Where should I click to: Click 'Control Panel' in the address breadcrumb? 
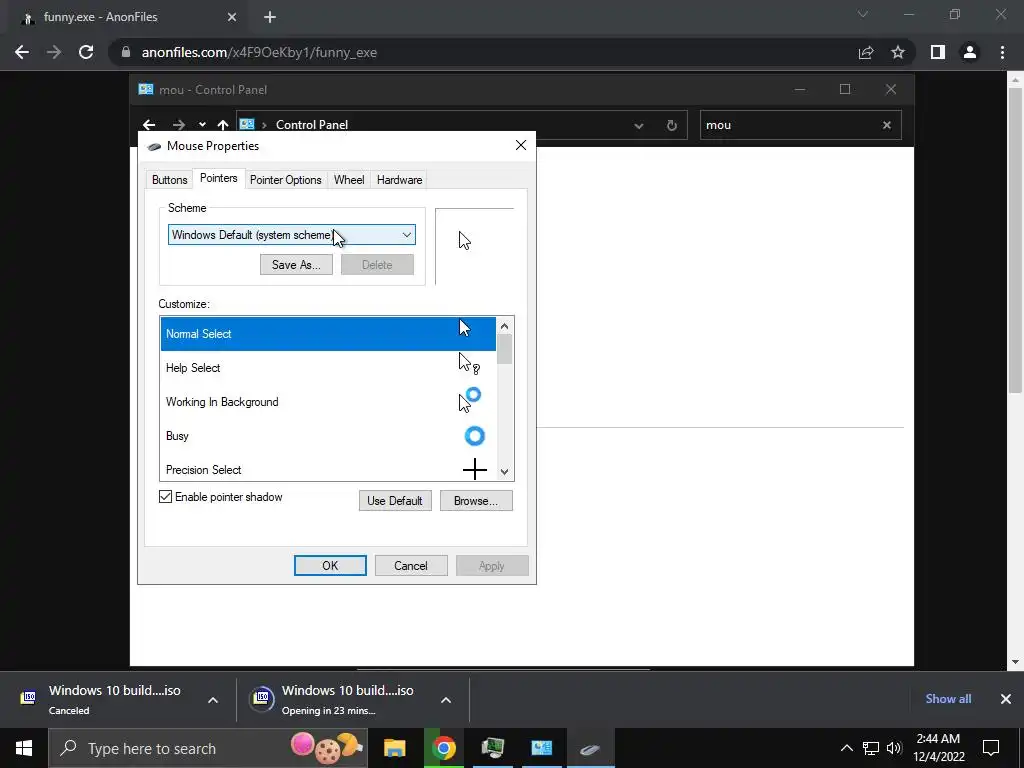[312, 125]
